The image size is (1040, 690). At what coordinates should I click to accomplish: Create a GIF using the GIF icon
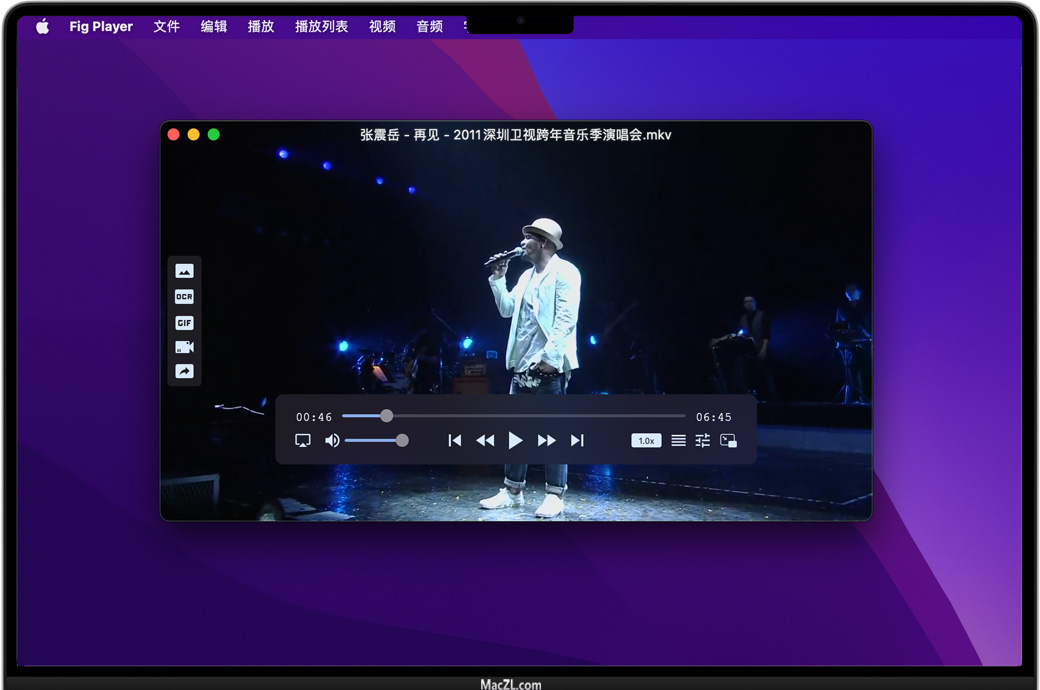coord(184,323)
